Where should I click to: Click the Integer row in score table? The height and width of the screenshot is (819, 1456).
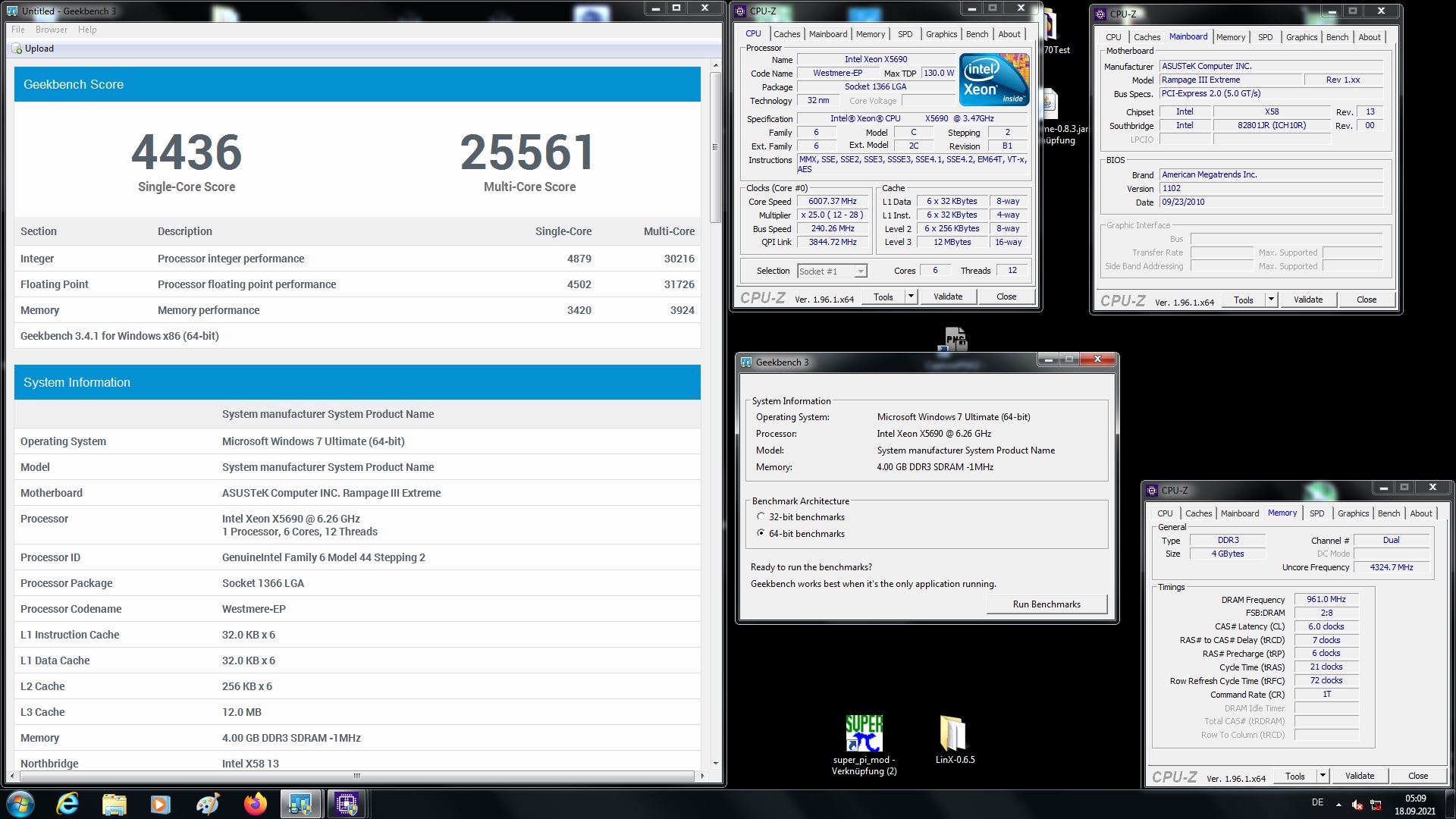click(x=357, y=259)
